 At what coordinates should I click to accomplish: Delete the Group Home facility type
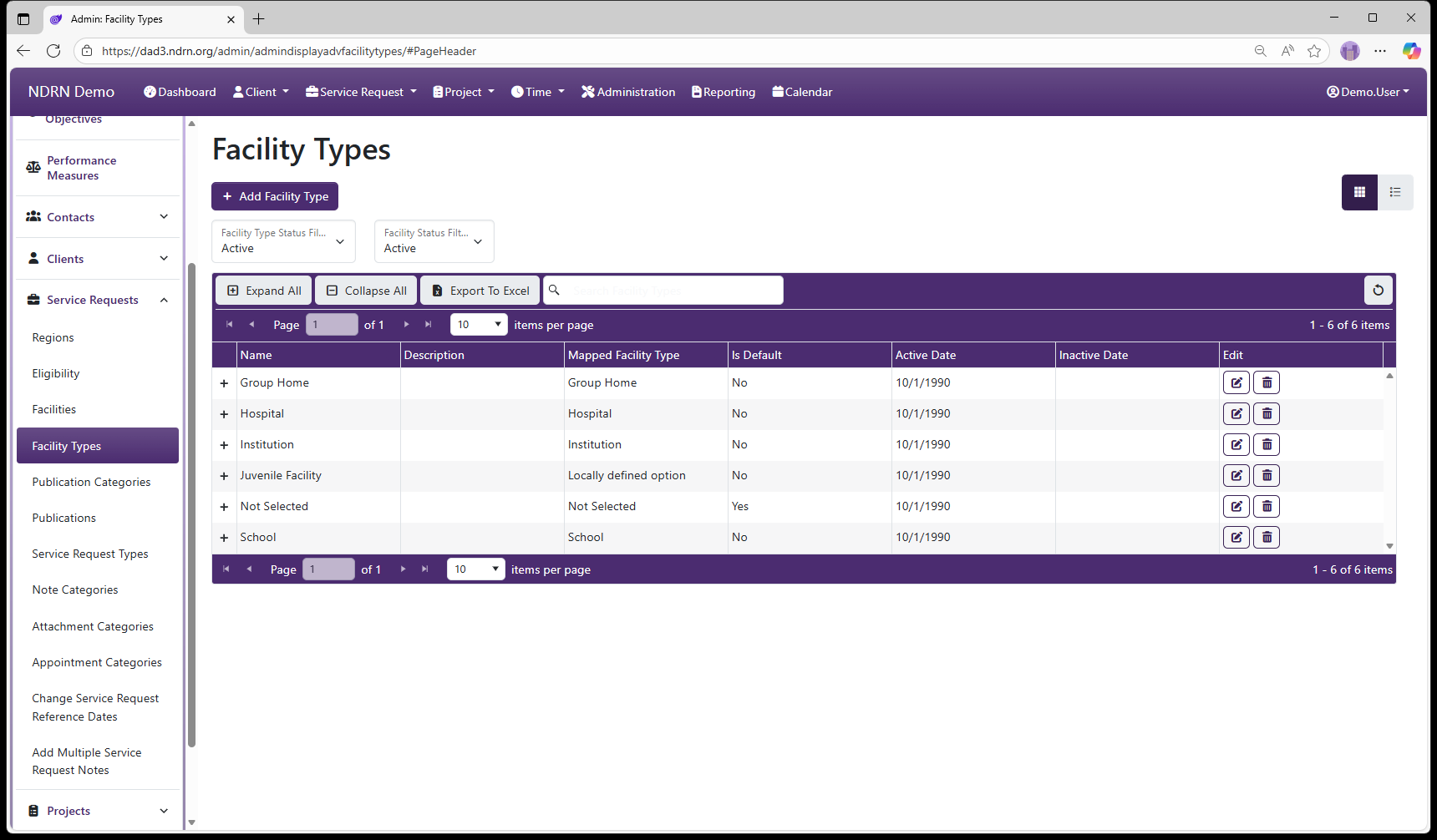coord(1267,382)
